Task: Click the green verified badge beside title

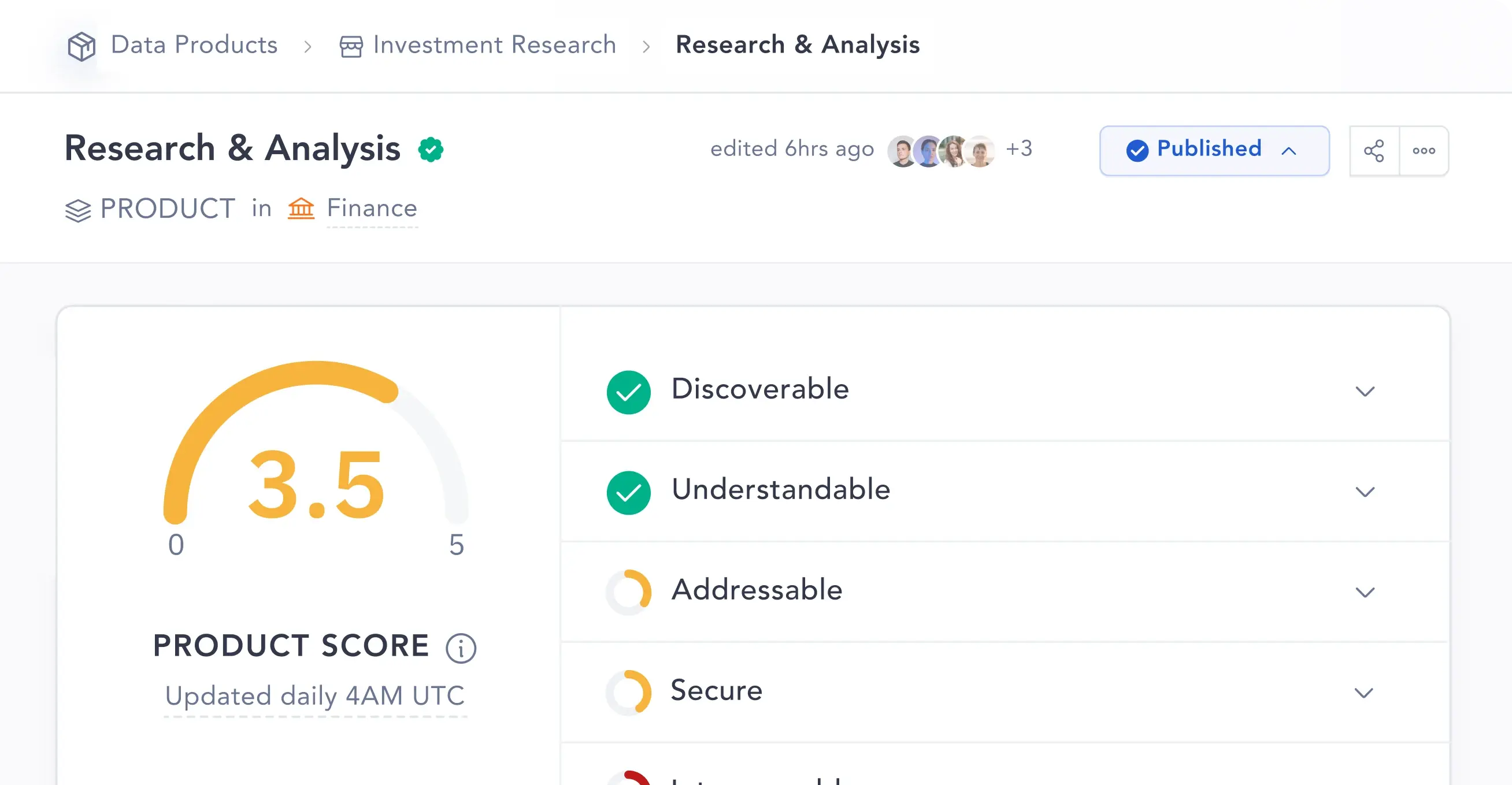Action: pyautogui.click(x=431, y=150)
